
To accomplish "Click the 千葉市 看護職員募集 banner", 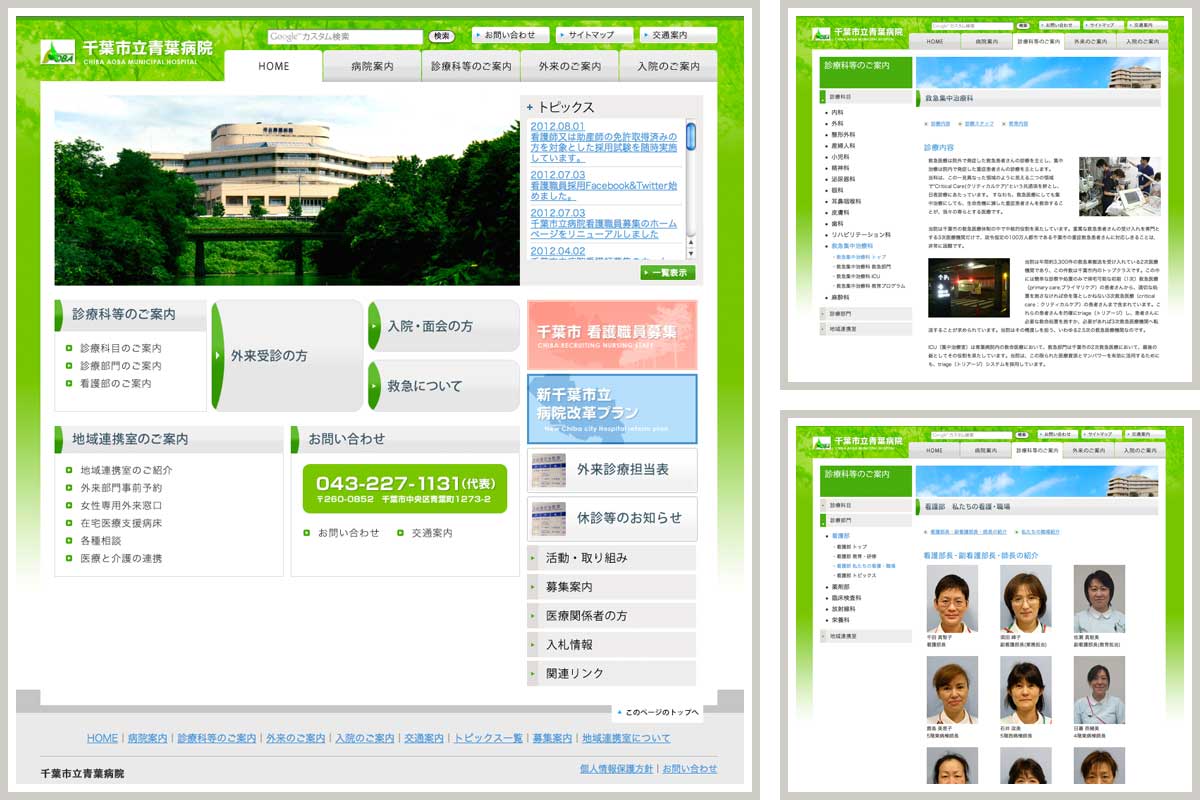I will [x=611, y=334].
